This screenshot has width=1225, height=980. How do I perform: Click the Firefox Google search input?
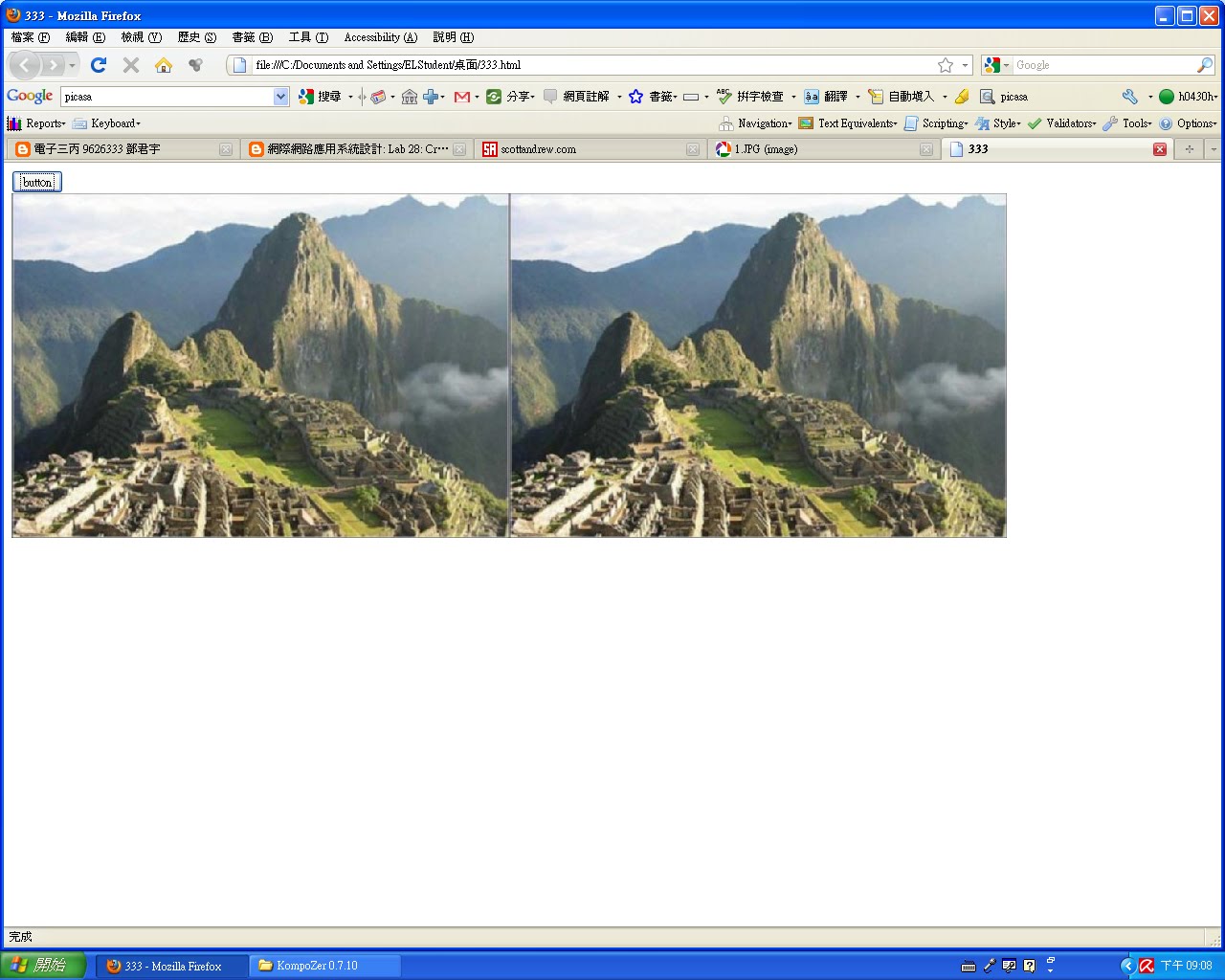(x=1103, y=65)
